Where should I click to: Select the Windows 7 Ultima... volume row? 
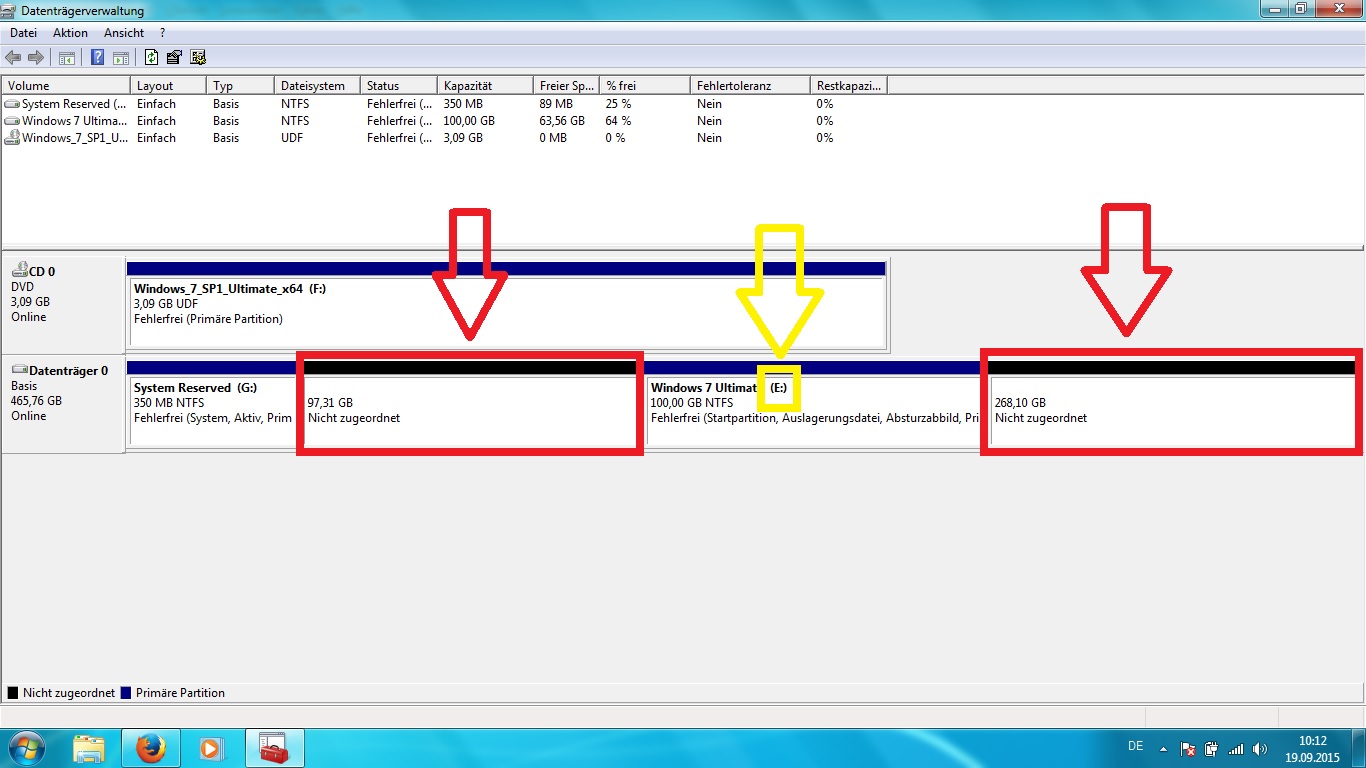click(445, 121)
